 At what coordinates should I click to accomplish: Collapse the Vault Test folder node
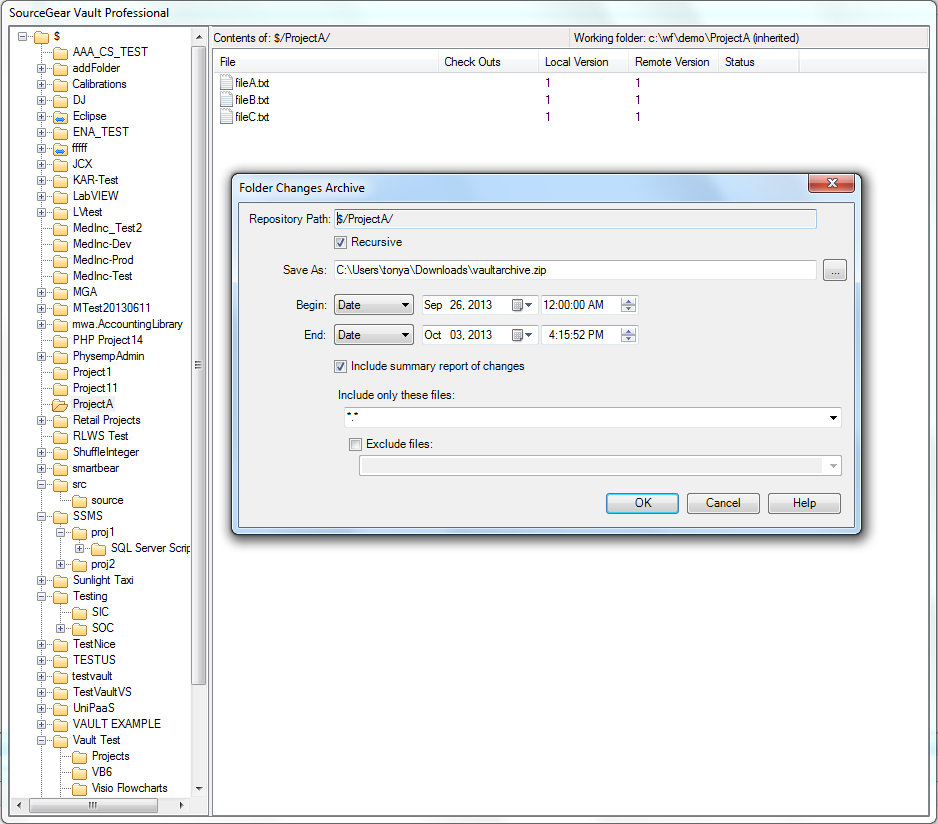pyautogui.click(x=41, y=740)
